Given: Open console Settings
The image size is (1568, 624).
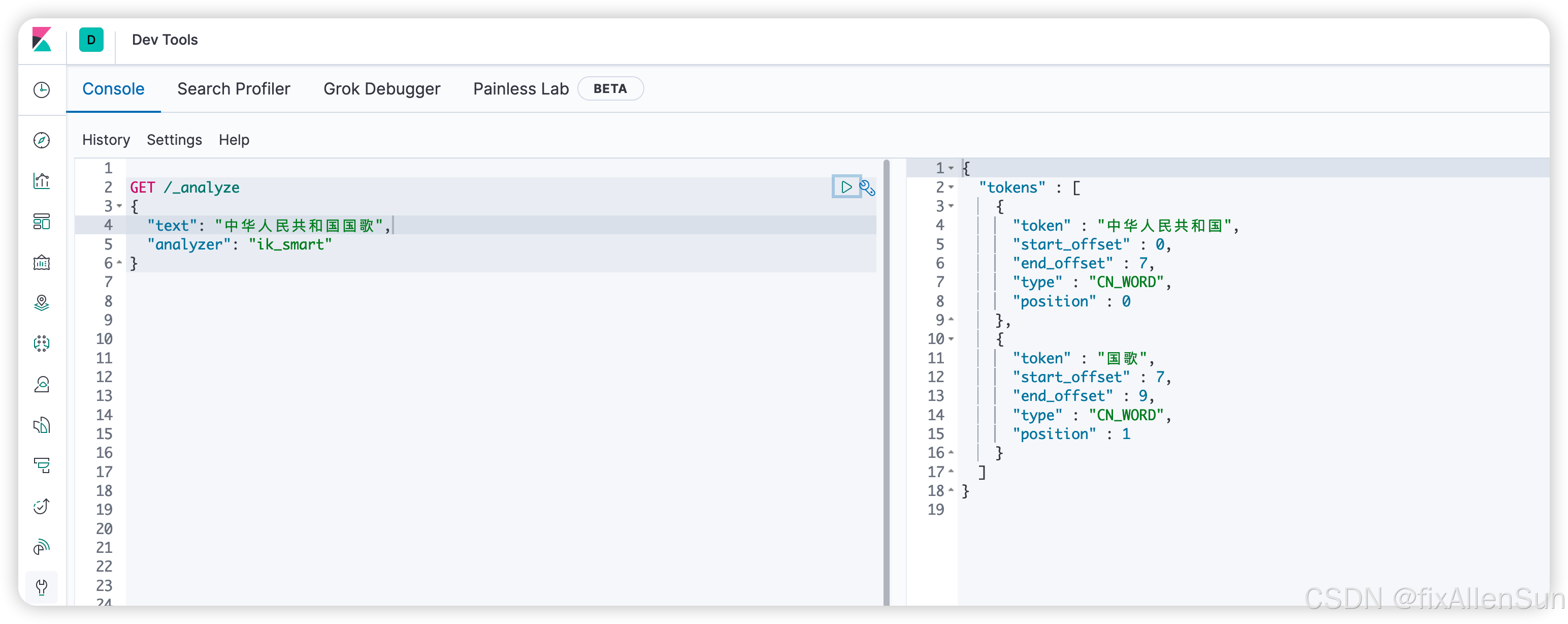Looking at the screenshot, I should (x=174, y=140).
